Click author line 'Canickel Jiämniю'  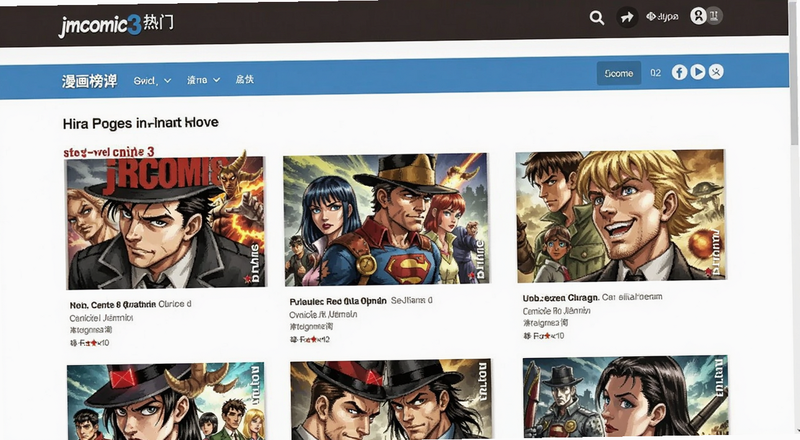coord(101,318)
